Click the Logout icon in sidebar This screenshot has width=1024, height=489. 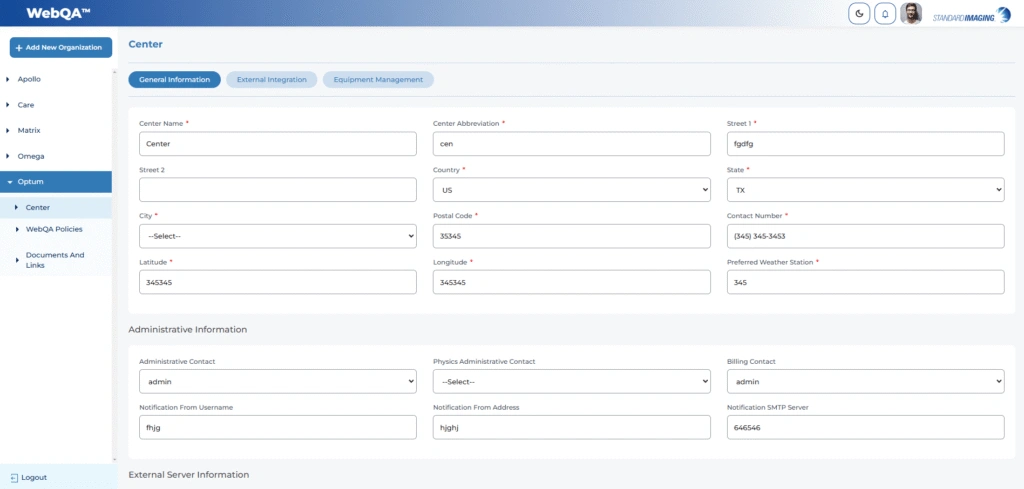coord(14,477)
